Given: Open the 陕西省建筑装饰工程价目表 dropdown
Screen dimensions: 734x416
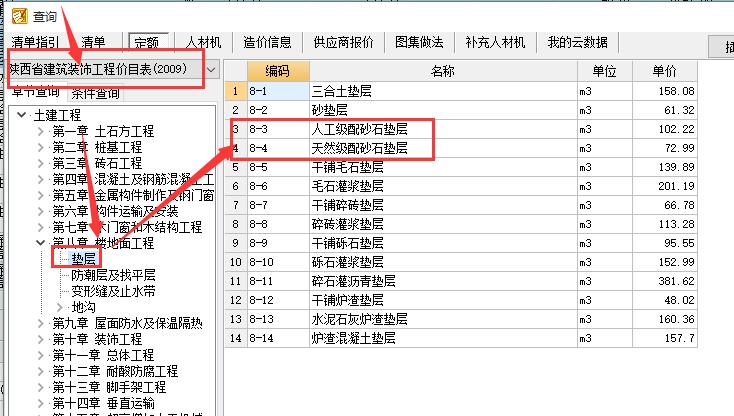Looking at the screenshot, I should (211, 70).
